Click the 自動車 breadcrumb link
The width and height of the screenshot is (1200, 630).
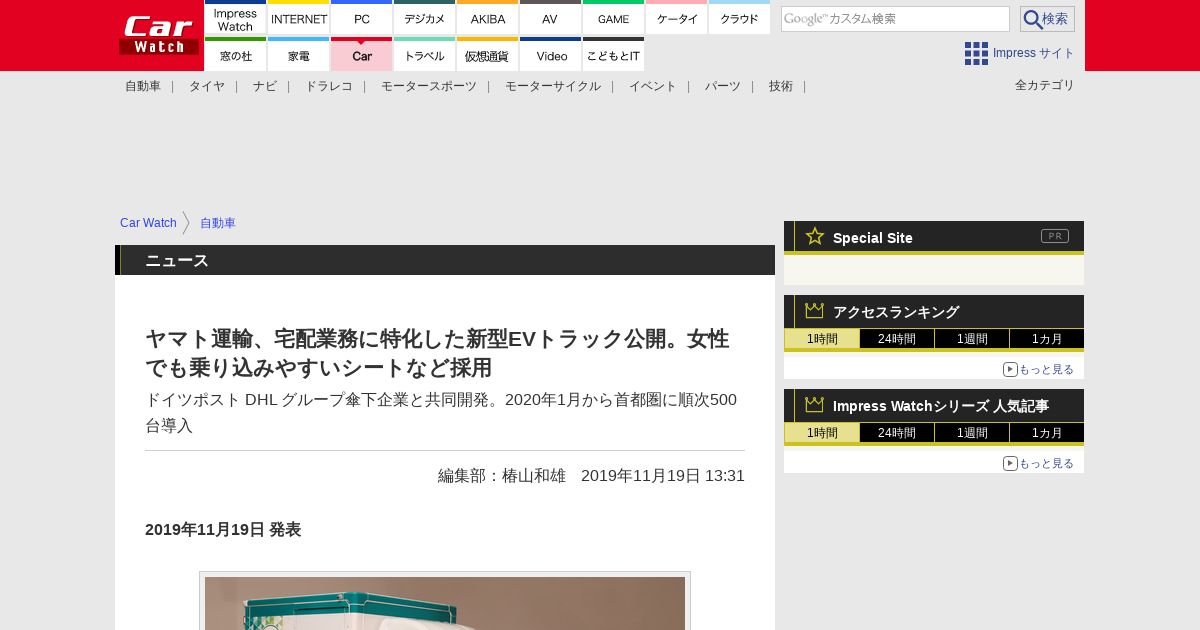[218, 223]
